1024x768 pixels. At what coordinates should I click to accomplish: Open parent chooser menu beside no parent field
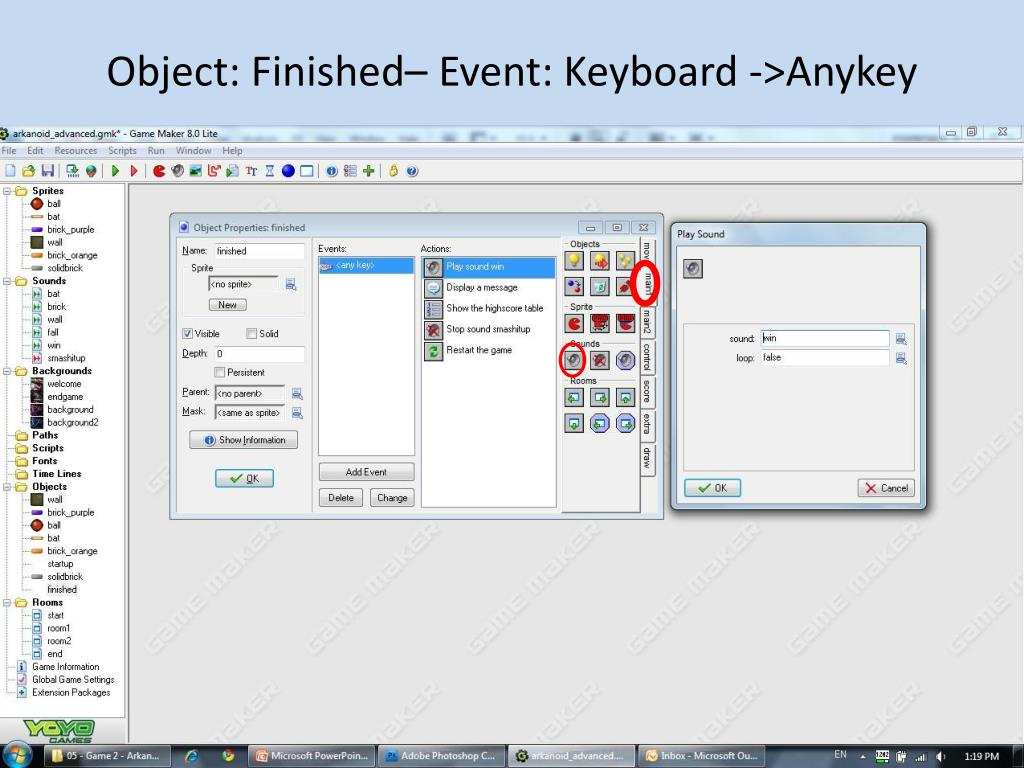(x=297, y=393)
